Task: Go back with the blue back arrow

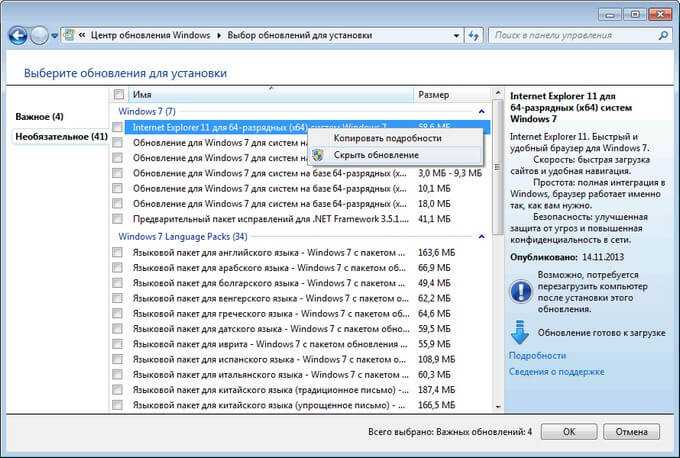Action: pyautogui.click(x=18, y=36)
